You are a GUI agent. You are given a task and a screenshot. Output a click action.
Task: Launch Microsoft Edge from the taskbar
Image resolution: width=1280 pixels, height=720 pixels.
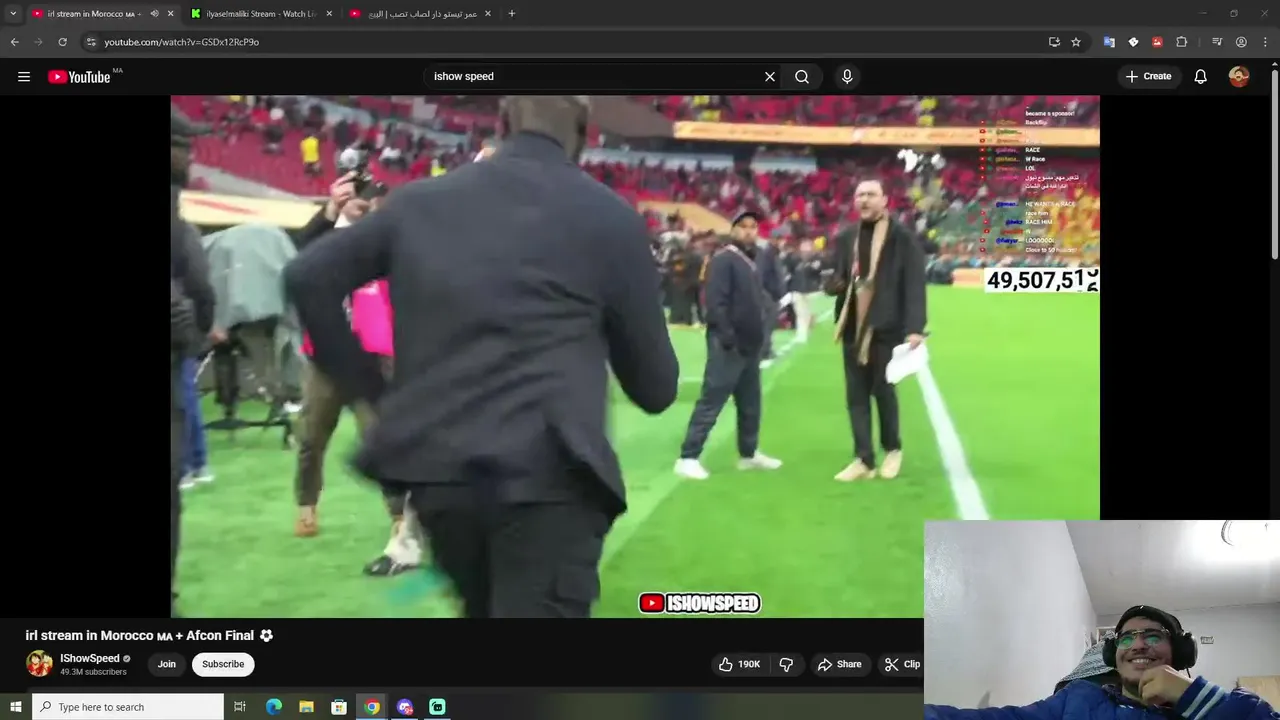tap(273, 707)
